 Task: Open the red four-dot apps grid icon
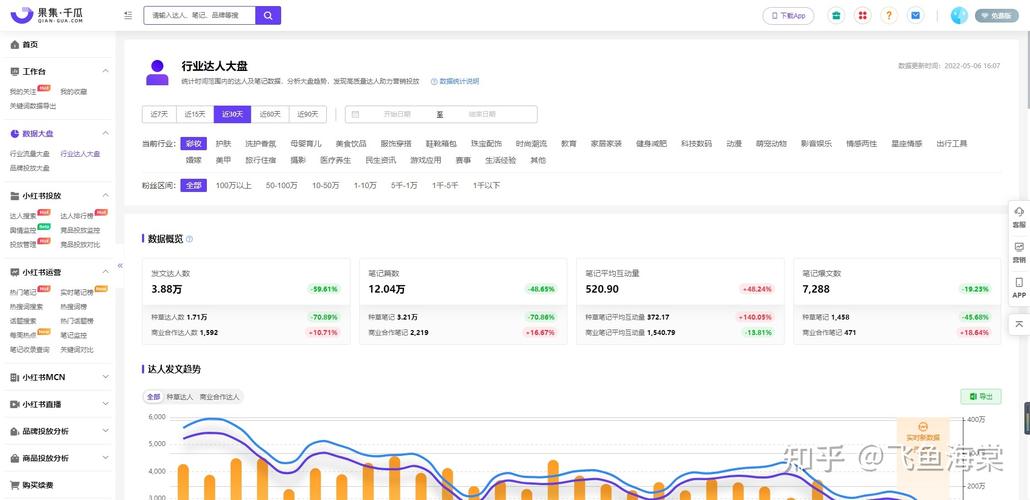(862, 16)
